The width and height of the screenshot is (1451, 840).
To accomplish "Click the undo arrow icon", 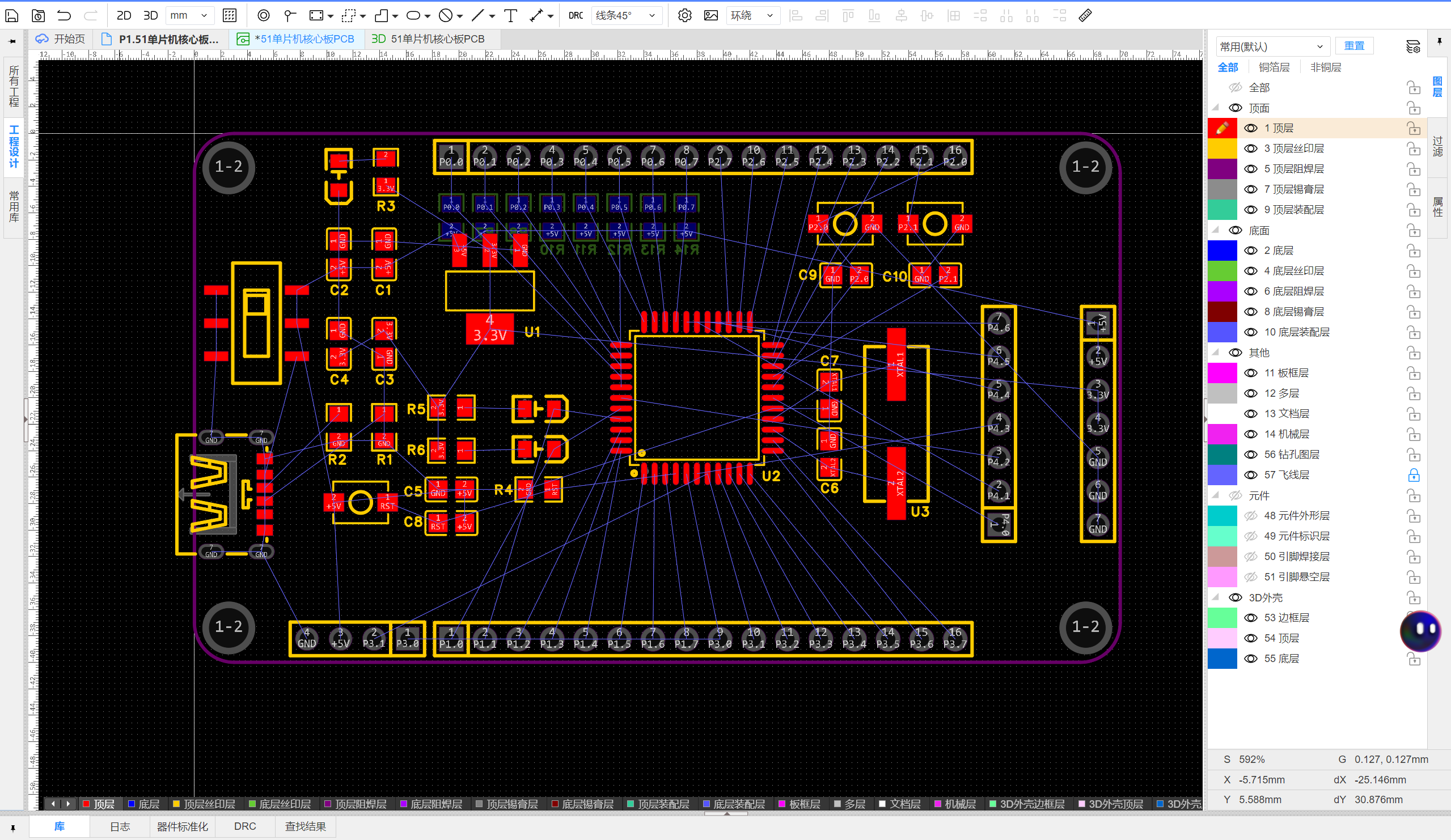I will (x=64, y=15).
